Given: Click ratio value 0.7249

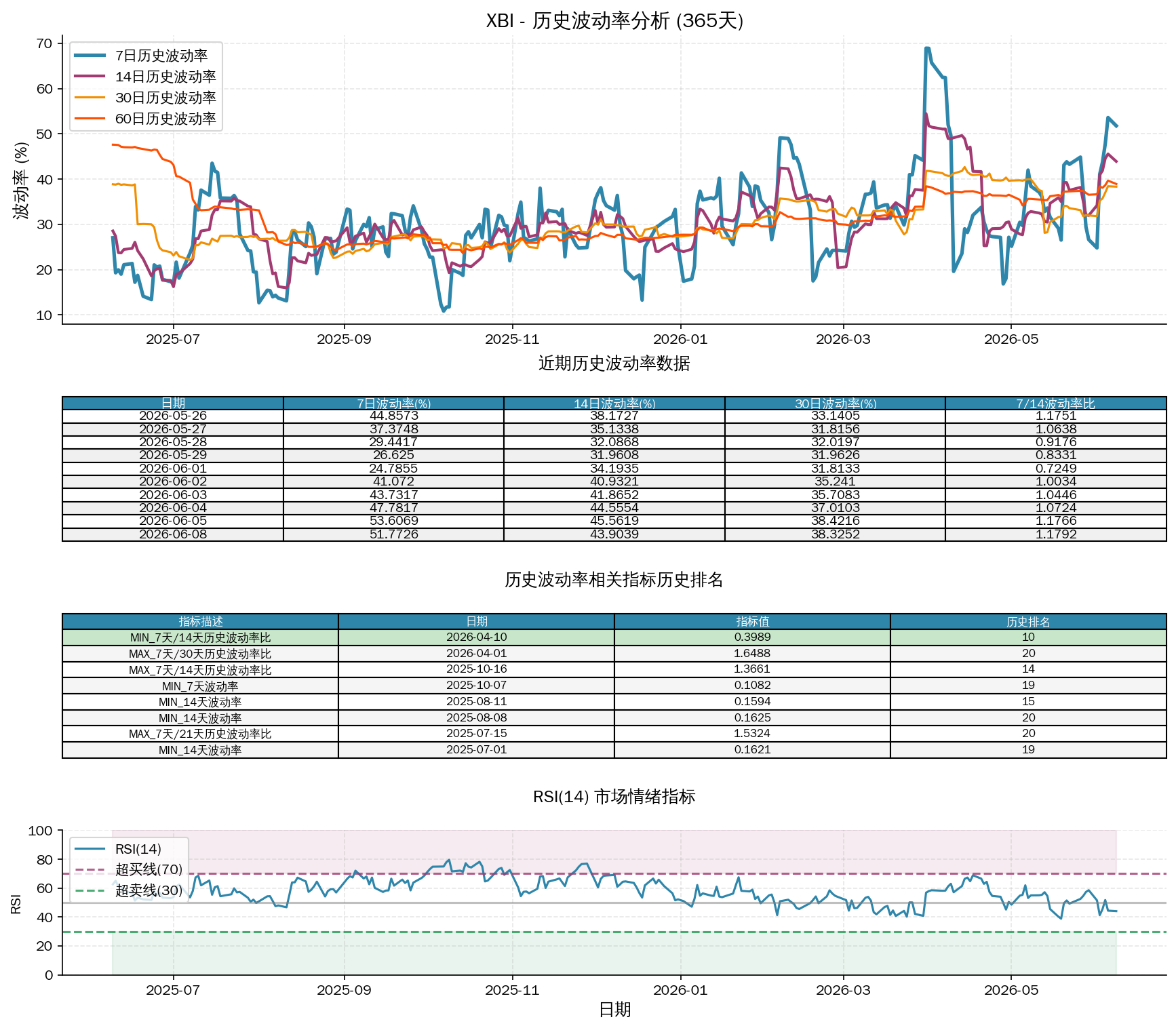Looking at the screenshot, I should click(x=1056, y=469).
